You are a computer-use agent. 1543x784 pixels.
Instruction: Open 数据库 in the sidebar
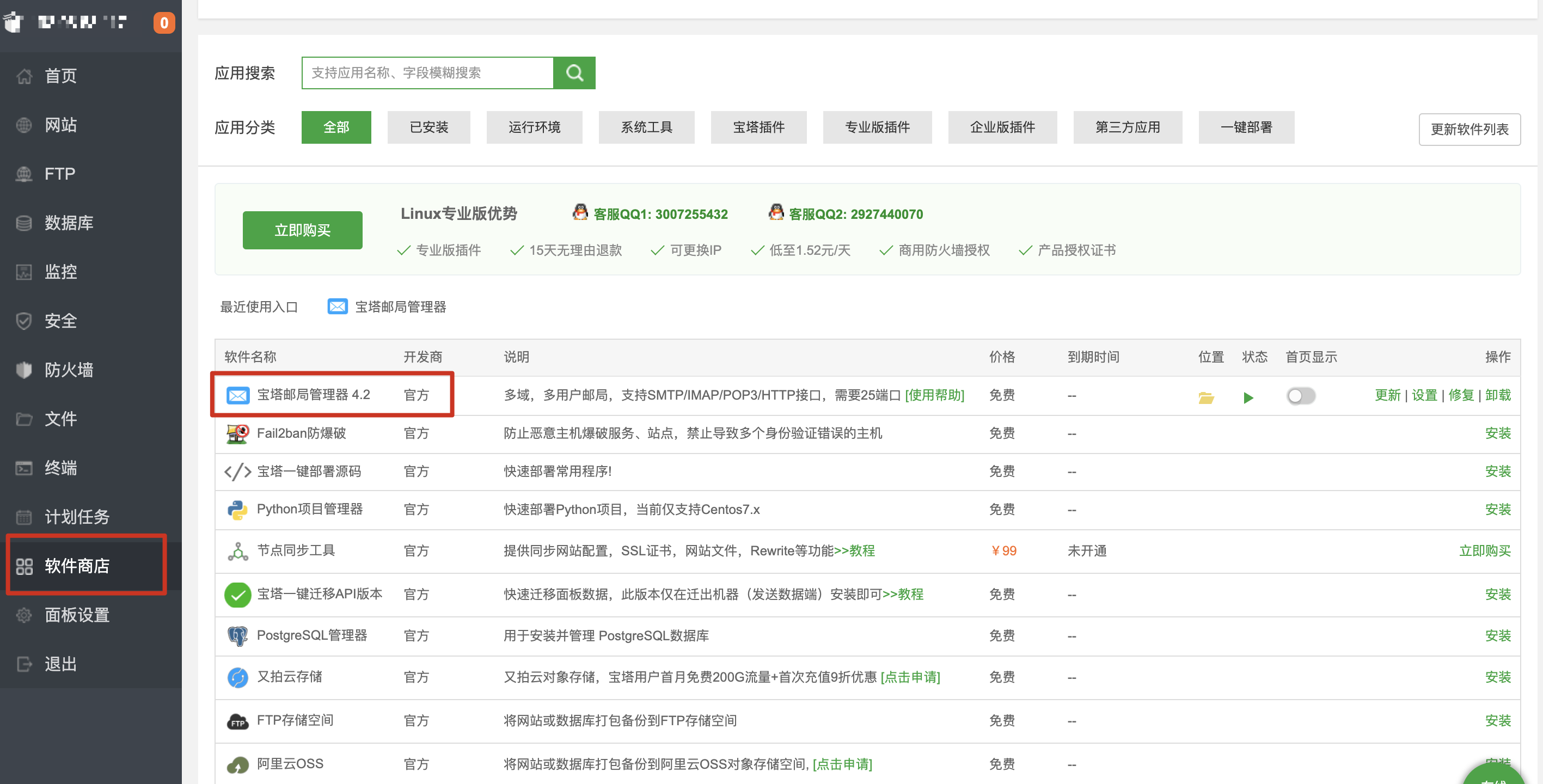(91, 223)
